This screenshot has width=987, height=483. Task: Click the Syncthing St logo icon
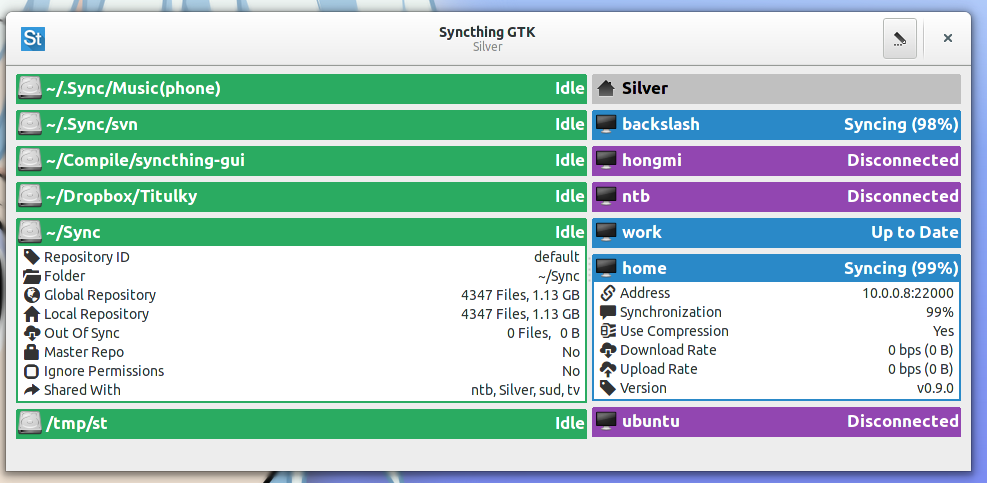pyautogui.click(x=33, y=38)
